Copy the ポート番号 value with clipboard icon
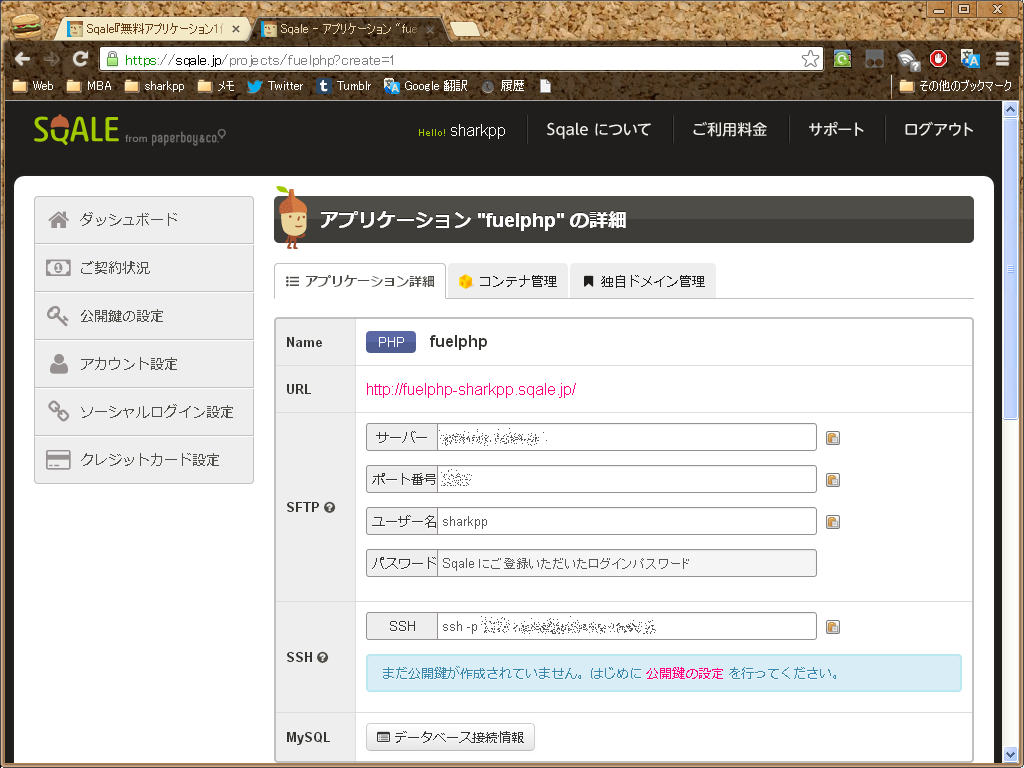This screenshot has width=1024, height=768. click(833, 480)
